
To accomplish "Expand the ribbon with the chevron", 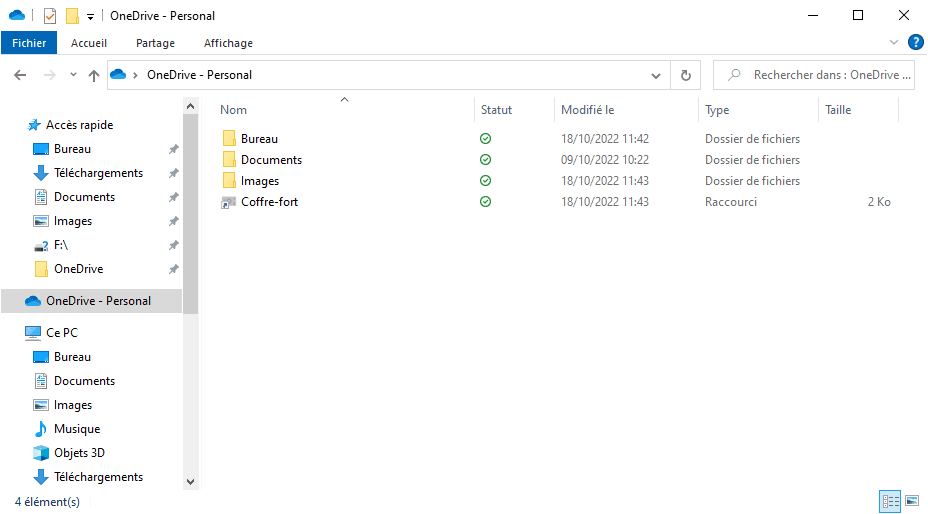I will click(x=894, y=43).
